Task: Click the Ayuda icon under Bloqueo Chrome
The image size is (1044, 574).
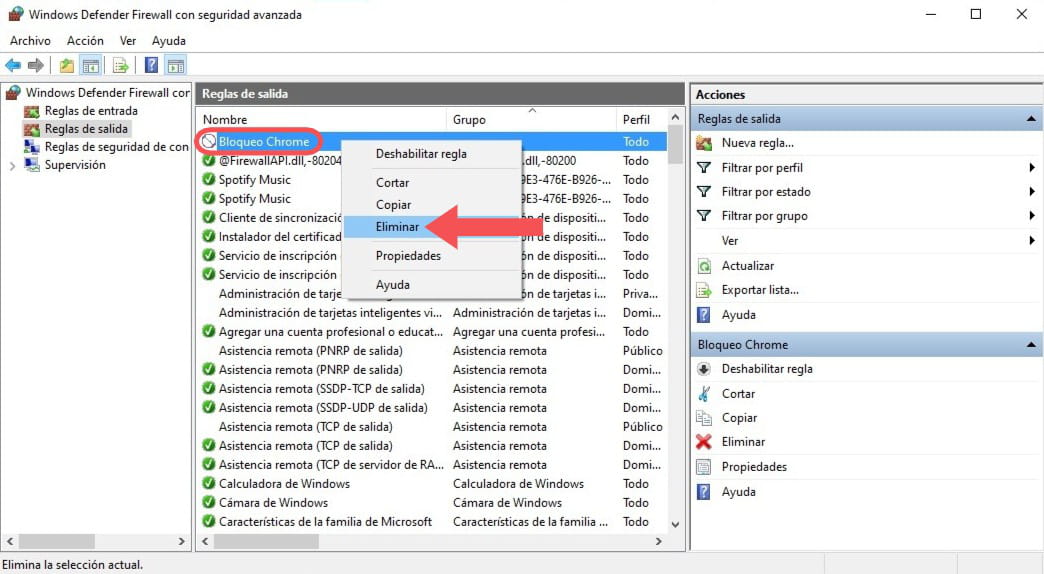Action: click(704, 491)
